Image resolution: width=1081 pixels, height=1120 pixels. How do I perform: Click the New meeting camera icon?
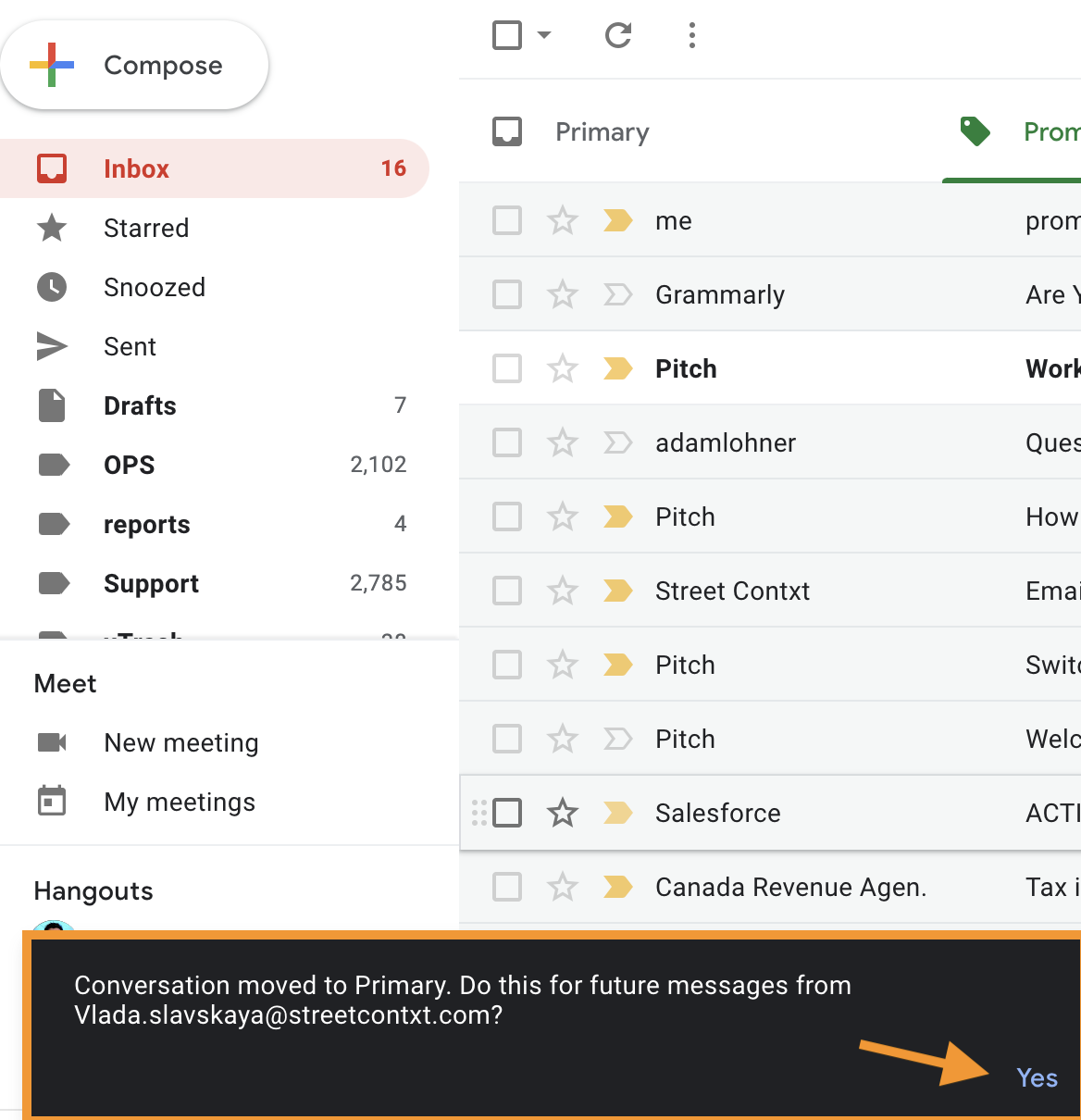click(x=52, y=742)
